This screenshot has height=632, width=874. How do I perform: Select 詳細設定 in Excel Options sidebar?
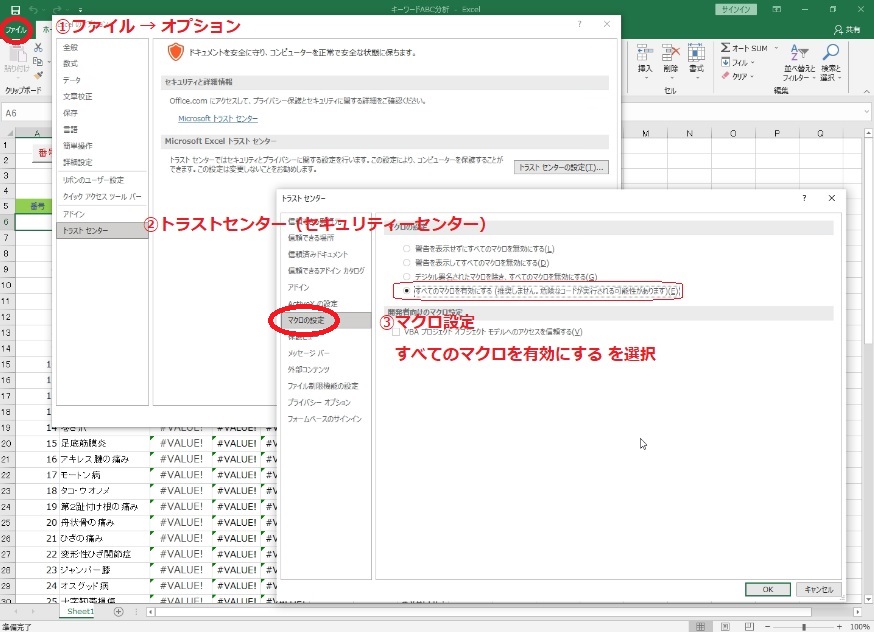(x=102, y=162)
